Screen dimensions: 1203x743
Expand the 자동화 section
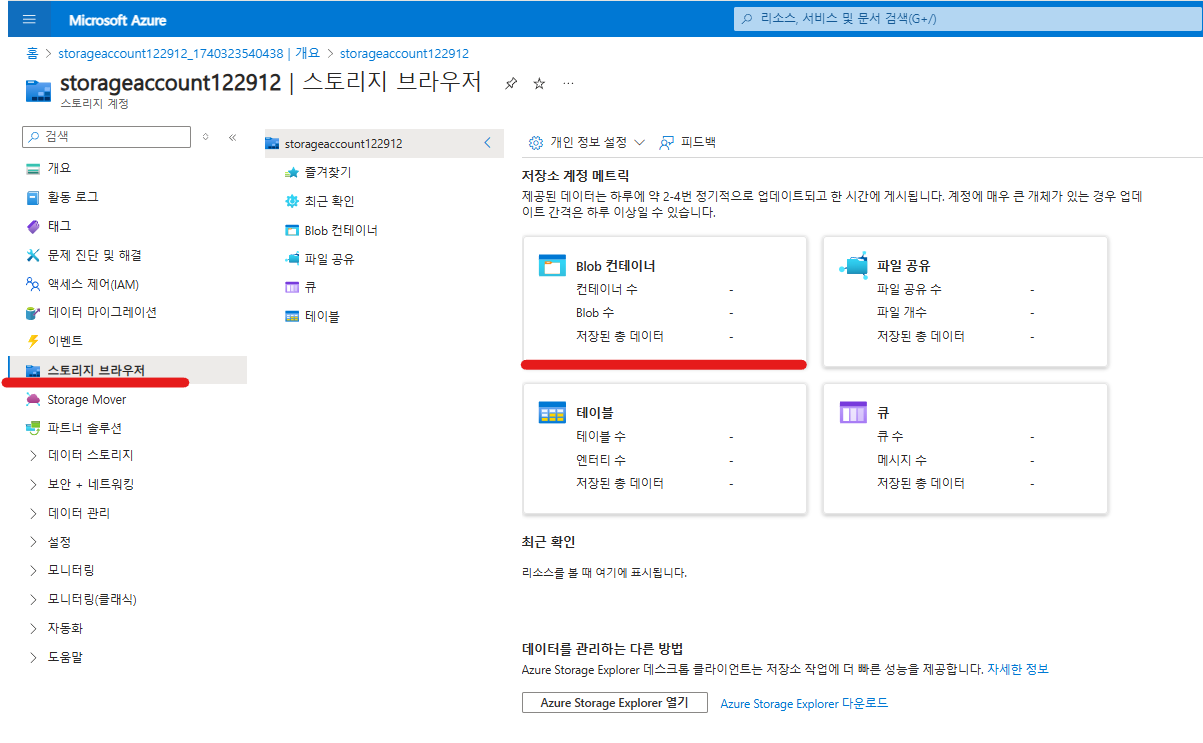pos(34,629)
